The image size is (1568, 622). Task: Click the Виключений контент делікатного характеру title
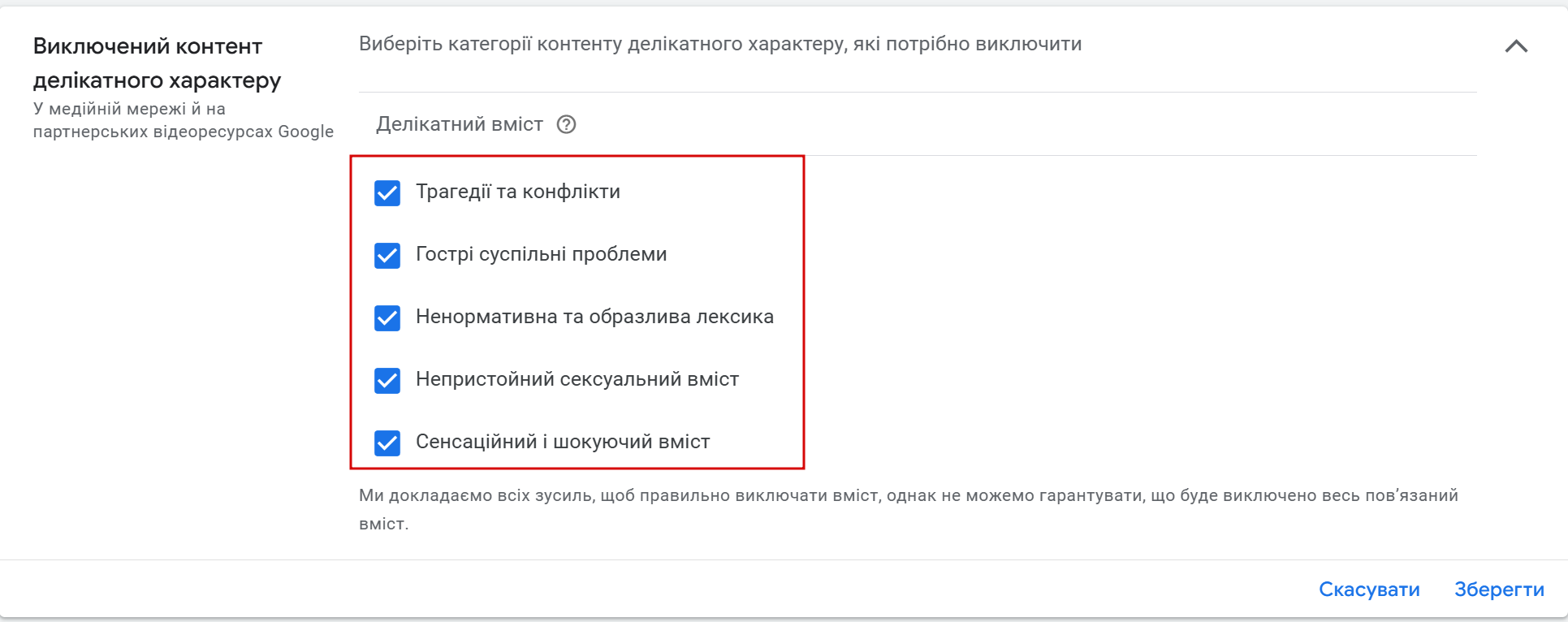(x=157, y=63)
